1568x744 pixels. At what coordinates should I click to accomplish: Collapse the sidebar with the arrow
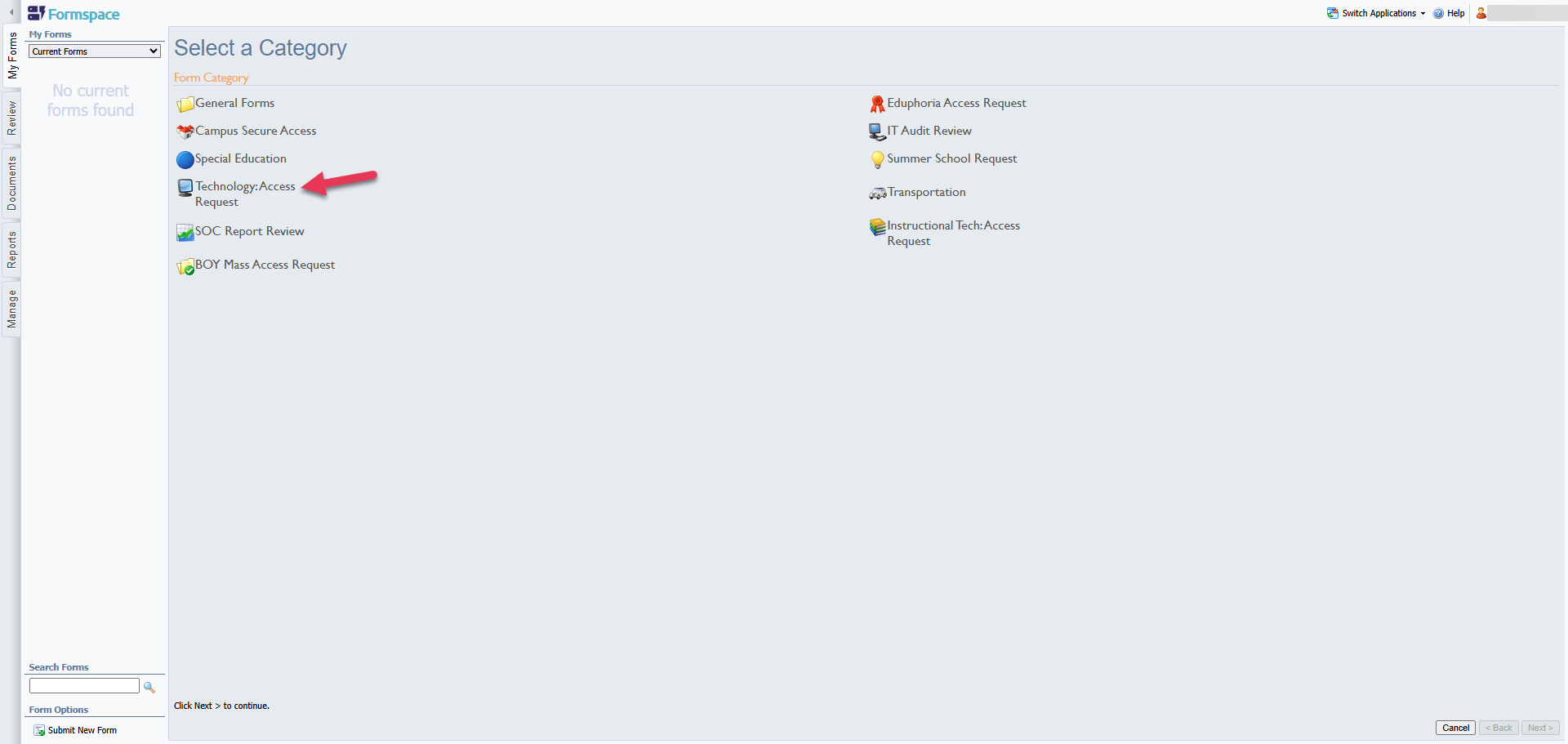(11, 12)
